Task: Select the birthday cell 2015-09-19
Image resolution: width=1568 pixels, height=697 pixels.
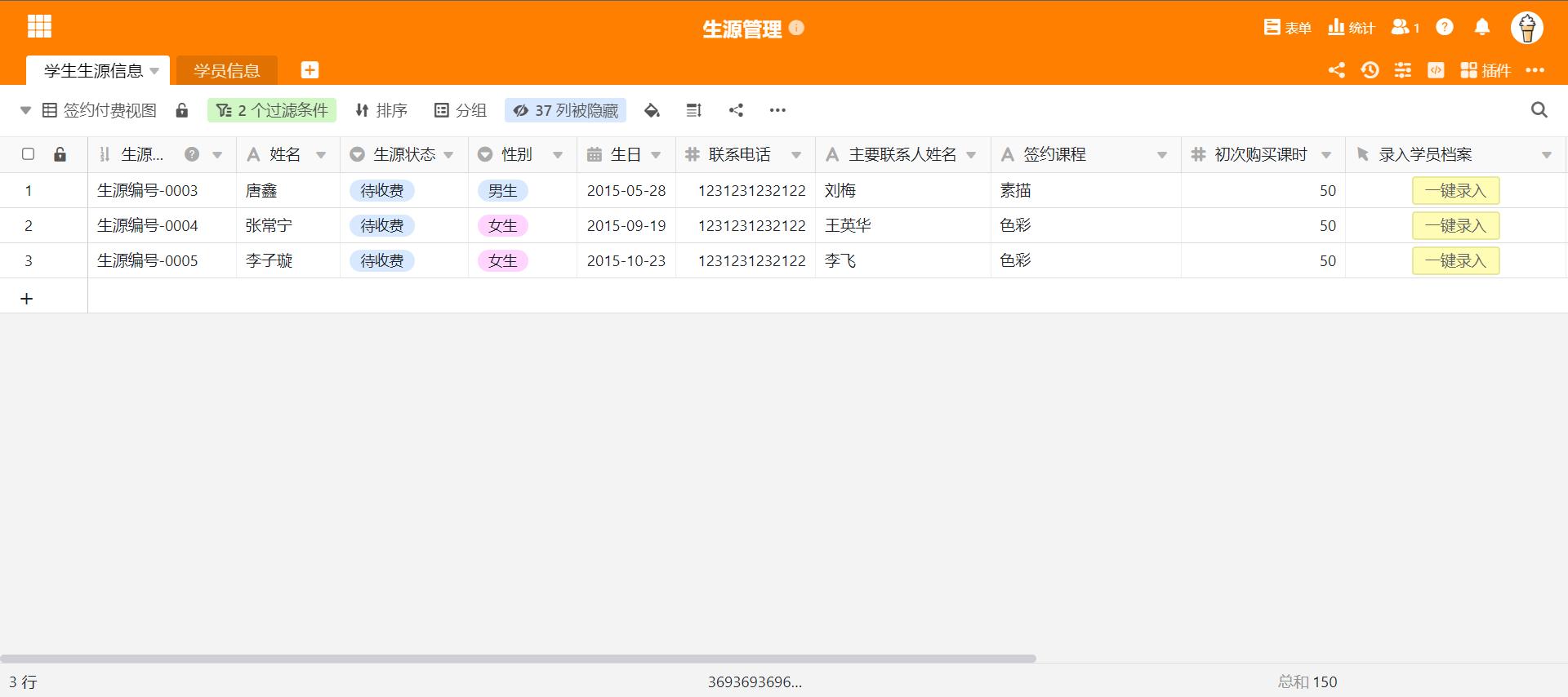Action: 626,226
